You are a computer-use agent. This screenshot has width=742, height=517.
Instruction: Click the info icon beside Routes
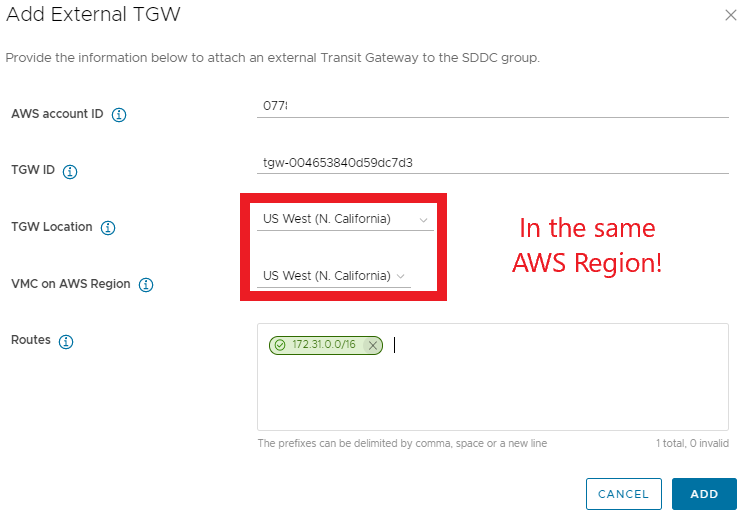click(66, 341)
